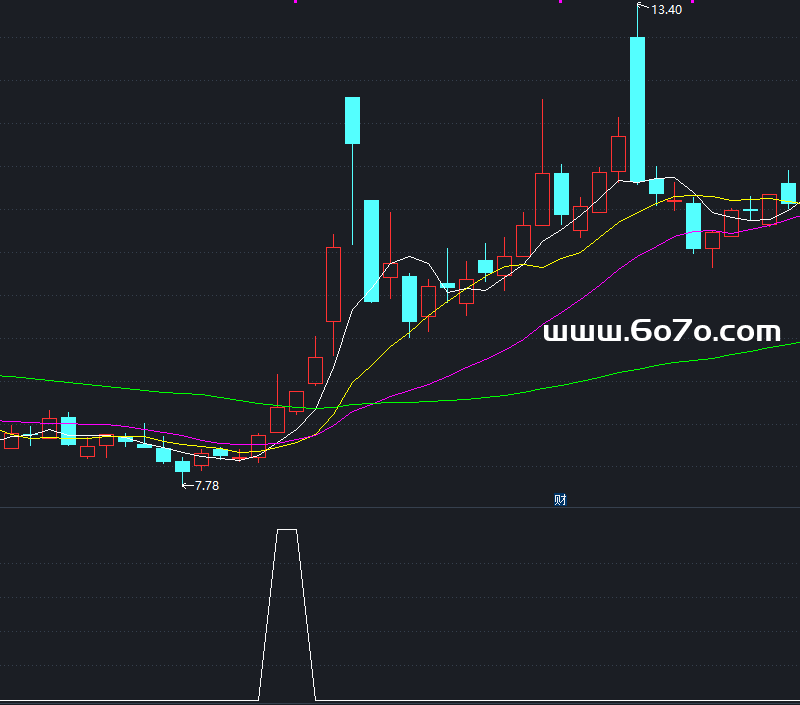Select the red hollow candle left of tallest candle
Screen dimensions: 800x705
pyautogui.click(x=618, y=155)
